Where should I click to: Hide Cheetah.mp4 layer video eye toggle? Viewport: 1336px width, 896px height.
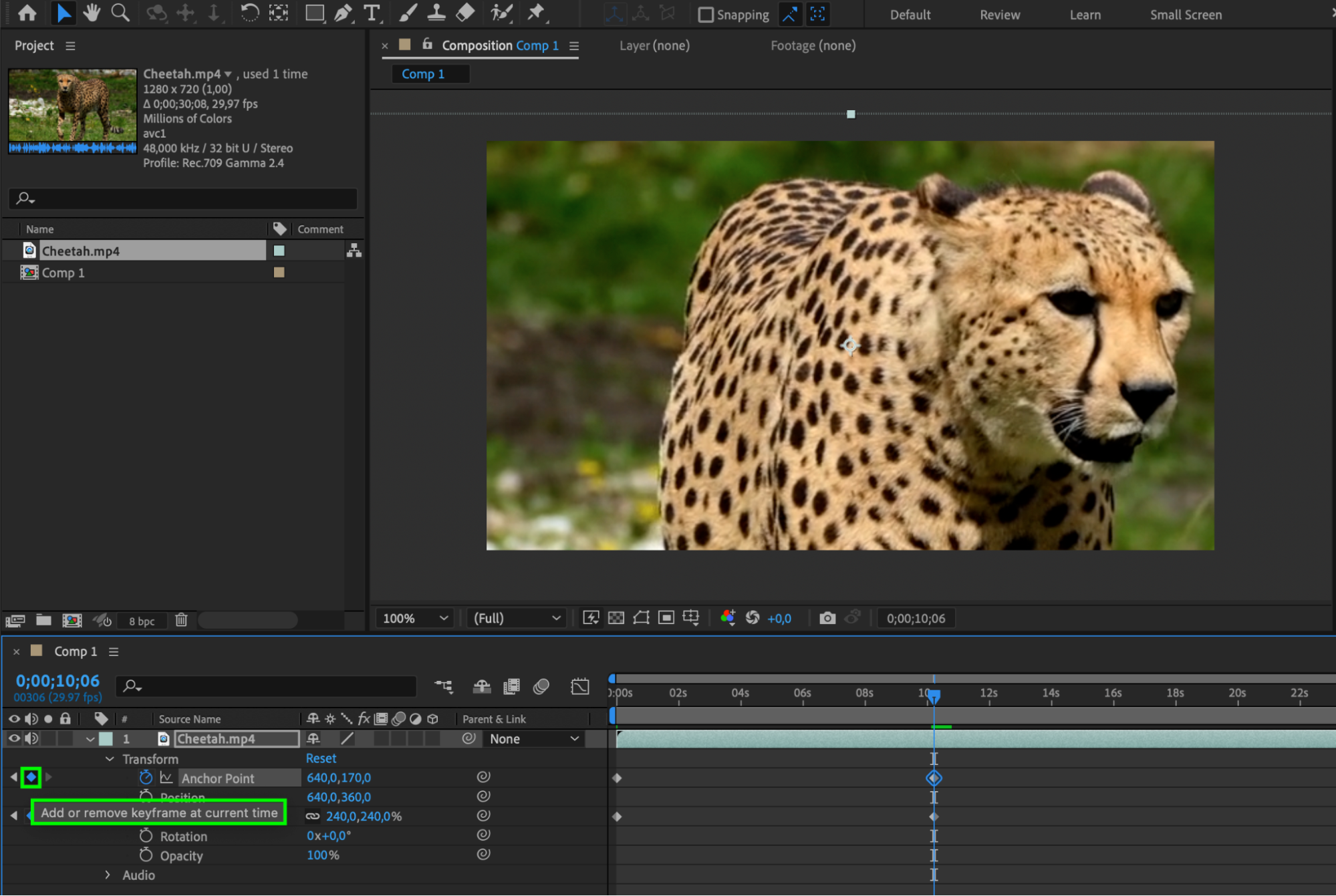click(x=13, y=739)
